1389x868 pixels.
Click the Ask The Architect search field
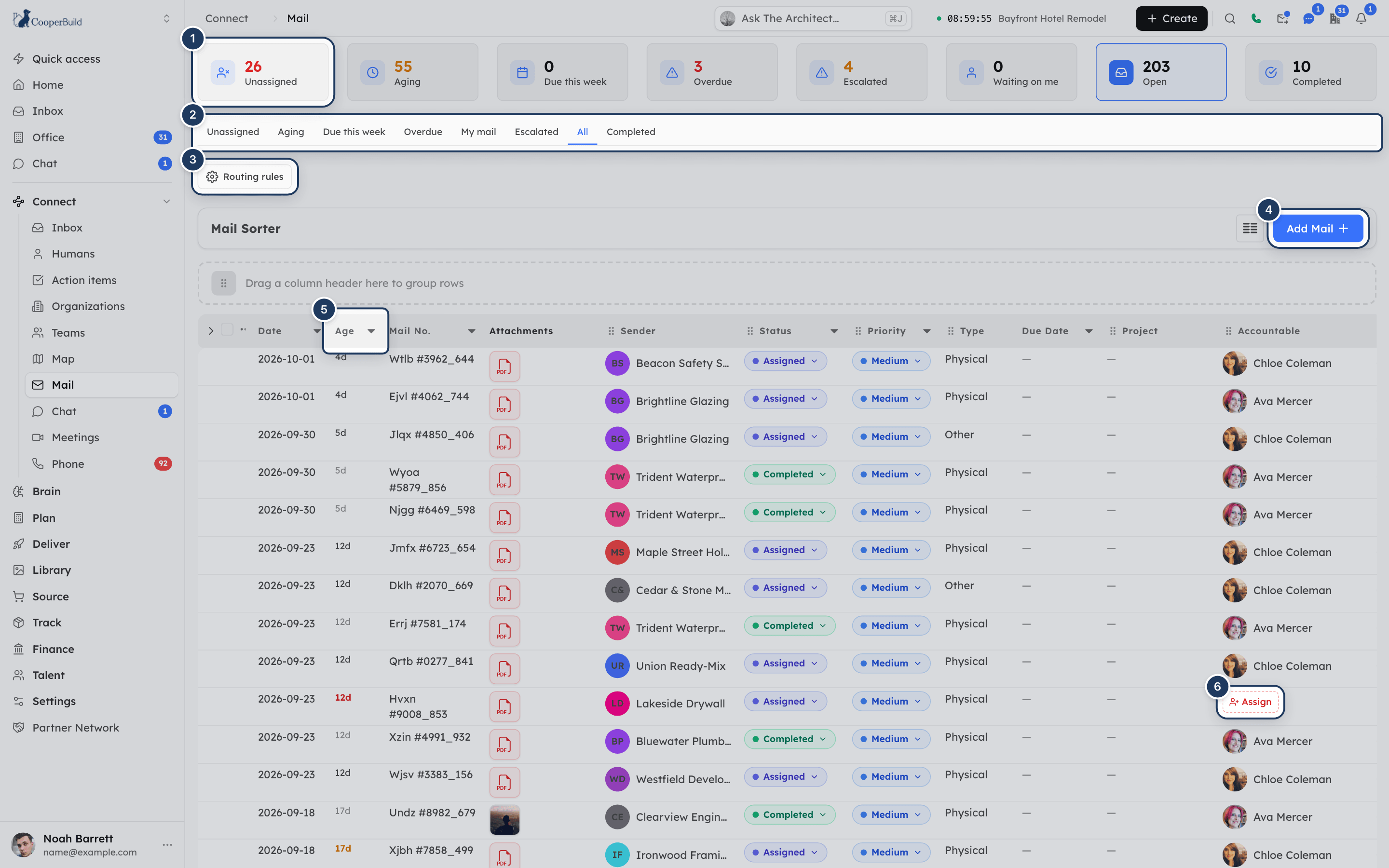point(813,18)
